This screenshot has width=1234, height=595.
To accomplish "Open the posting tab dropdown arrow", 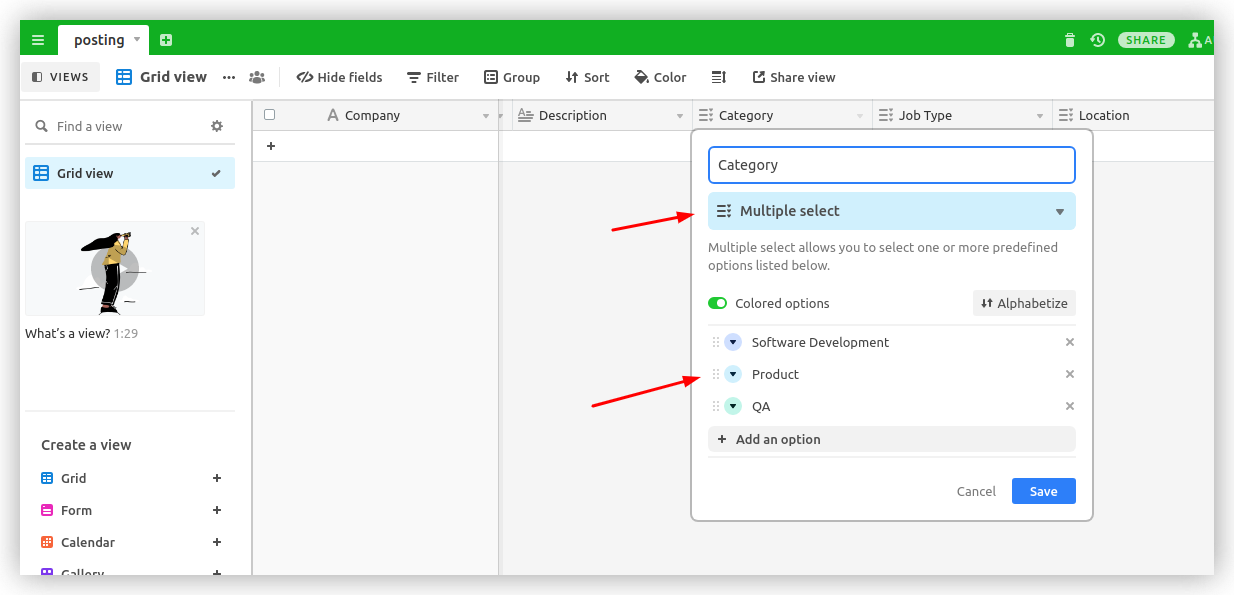I will 137,40.
